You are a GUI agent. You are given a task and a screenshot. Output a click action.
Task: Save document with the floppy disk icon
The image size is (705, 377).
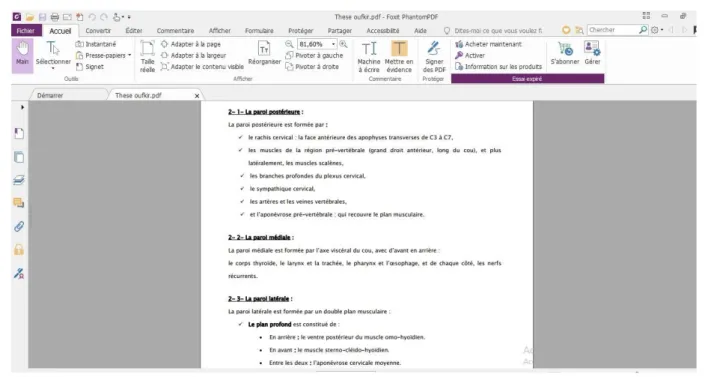coord(42,17)
